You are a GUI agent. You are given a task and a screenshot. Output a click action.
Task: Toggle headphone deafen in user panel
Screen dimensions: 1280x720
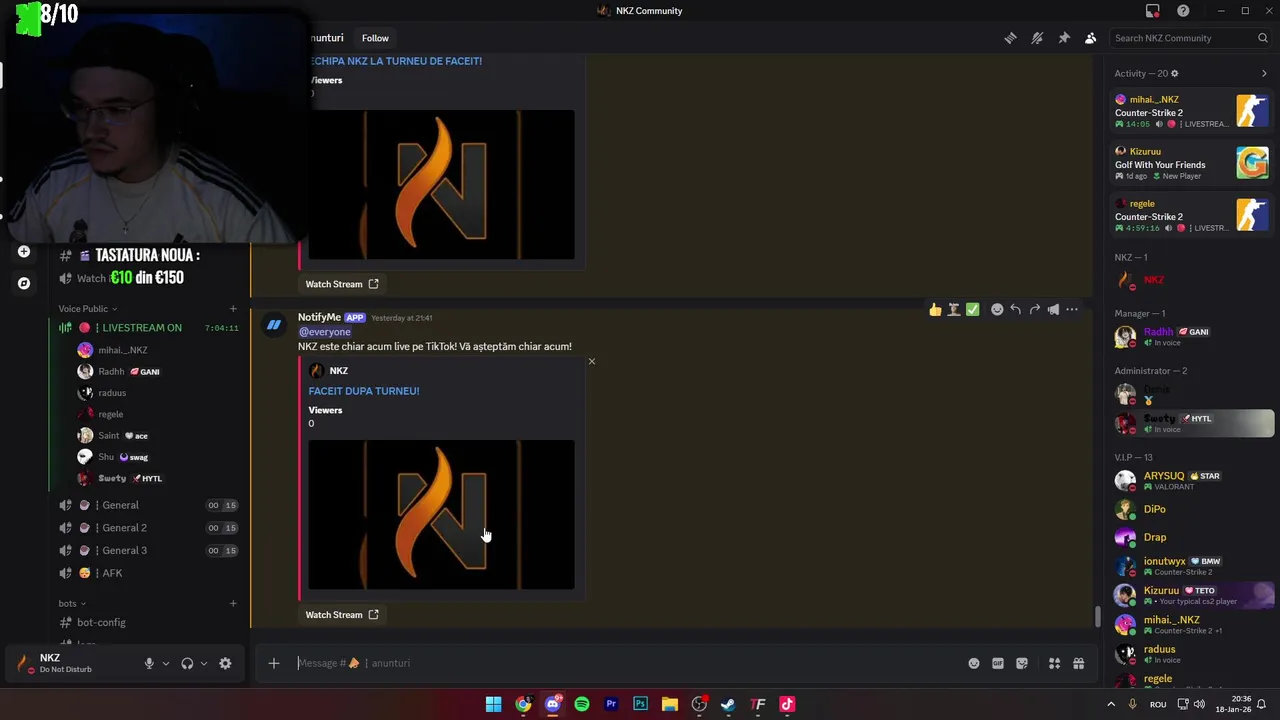[x=187, y=663]
